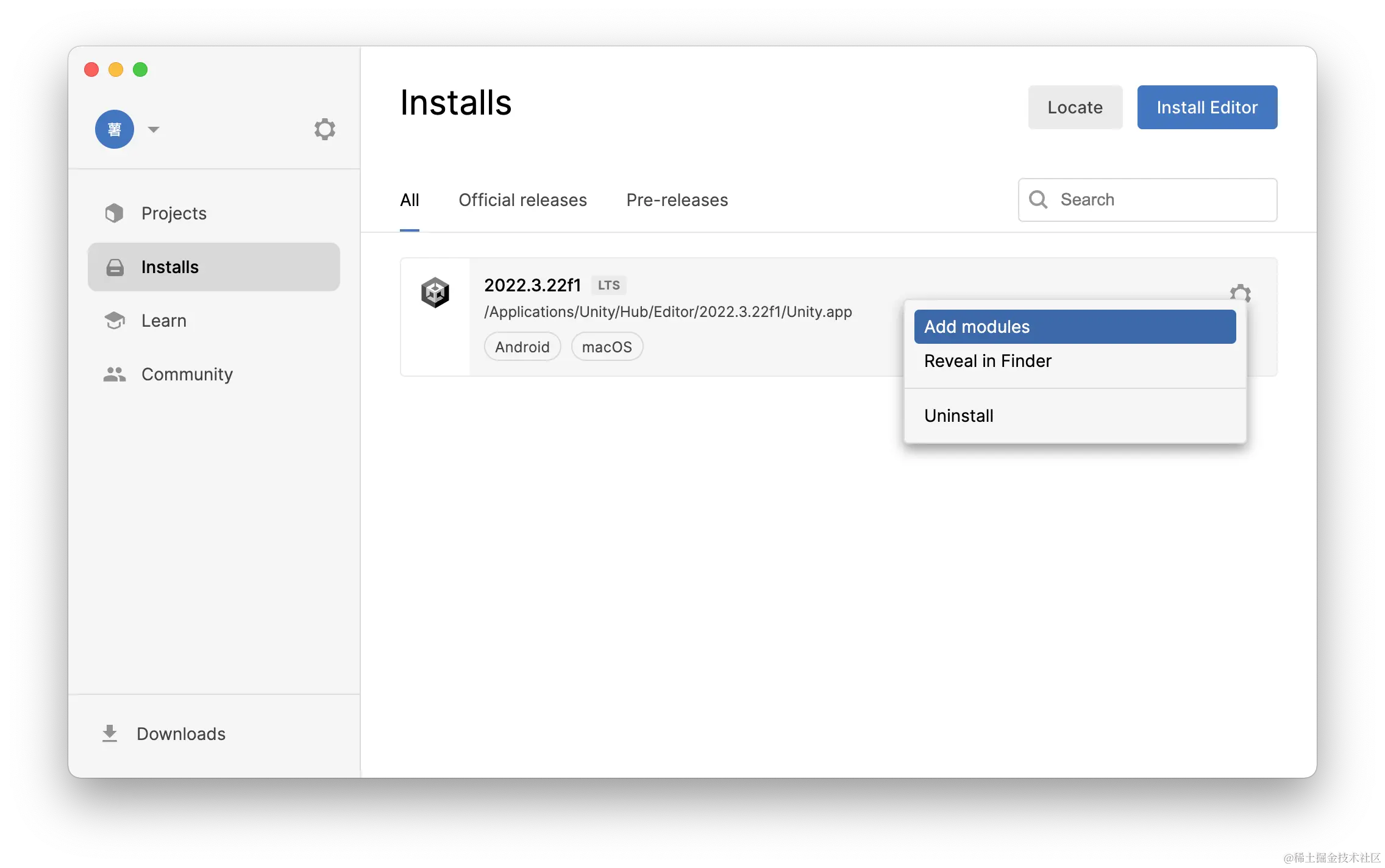Expand the account dropdown arrow
The width and height of the screenshot is (1385, 868).
coord(154,129)
